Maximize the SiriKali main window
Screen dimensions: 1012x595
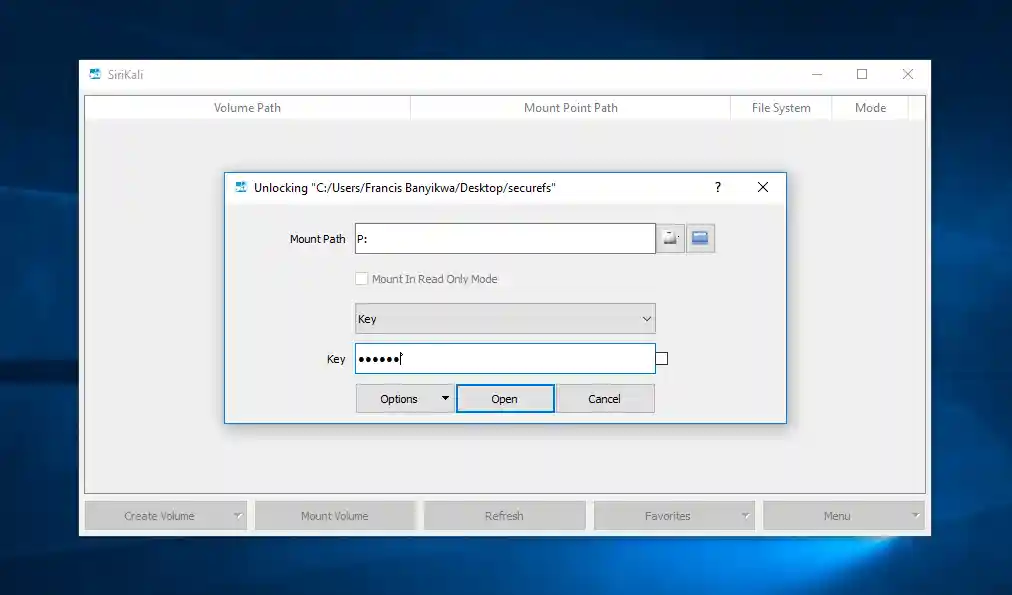pos(862,74)
